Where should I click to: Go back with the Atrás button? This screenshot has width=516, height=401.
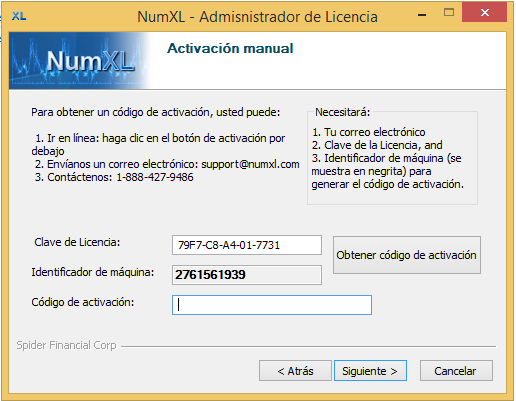(x=295, y=370)
